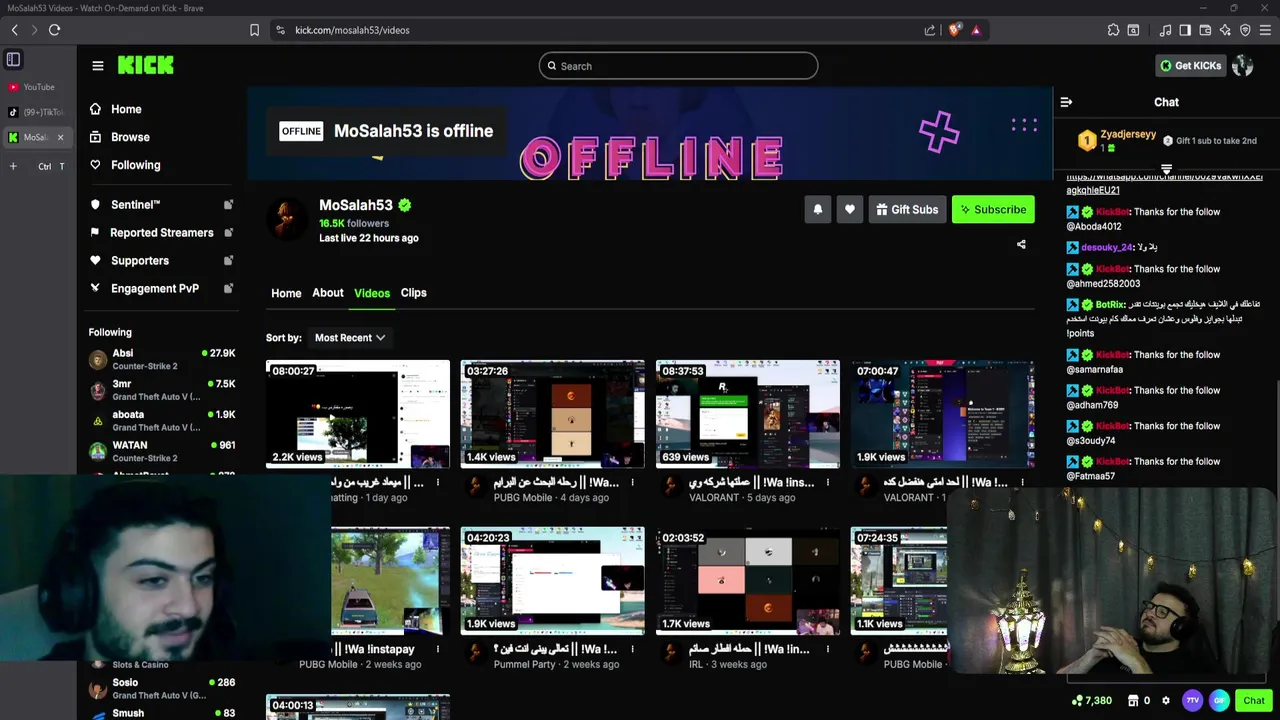Collapse the chat panel arrow icon
The height and width of the screenshot is (720, 1280).
[x=1066, y=102]
